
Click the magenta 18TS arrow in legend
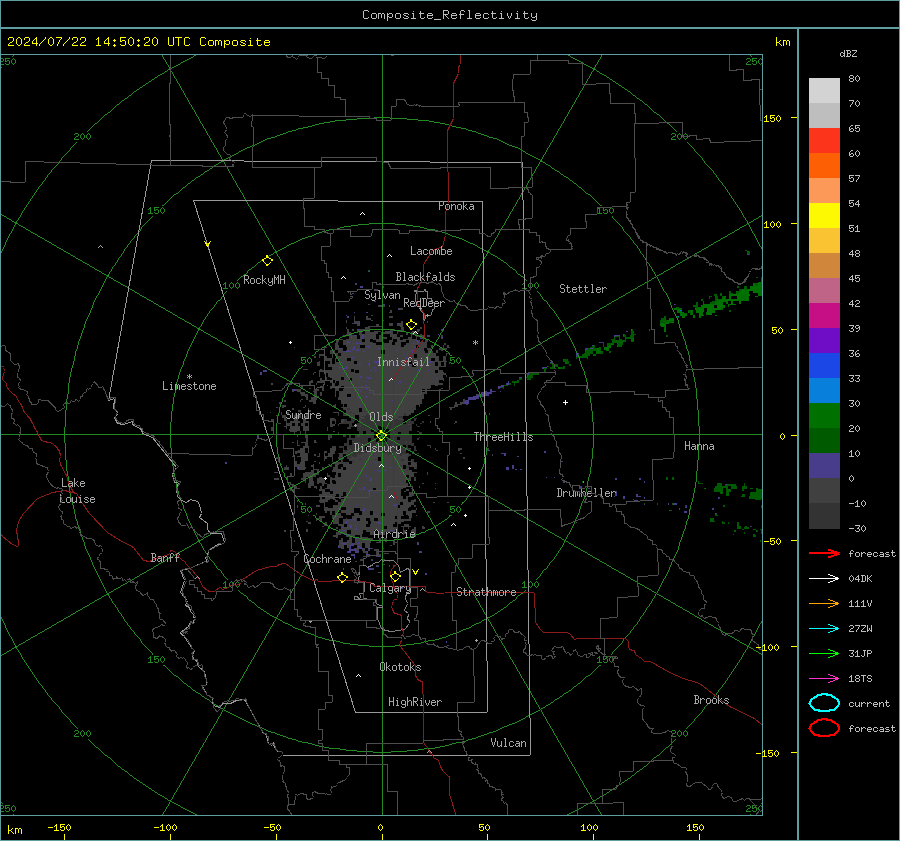(824, 679)
